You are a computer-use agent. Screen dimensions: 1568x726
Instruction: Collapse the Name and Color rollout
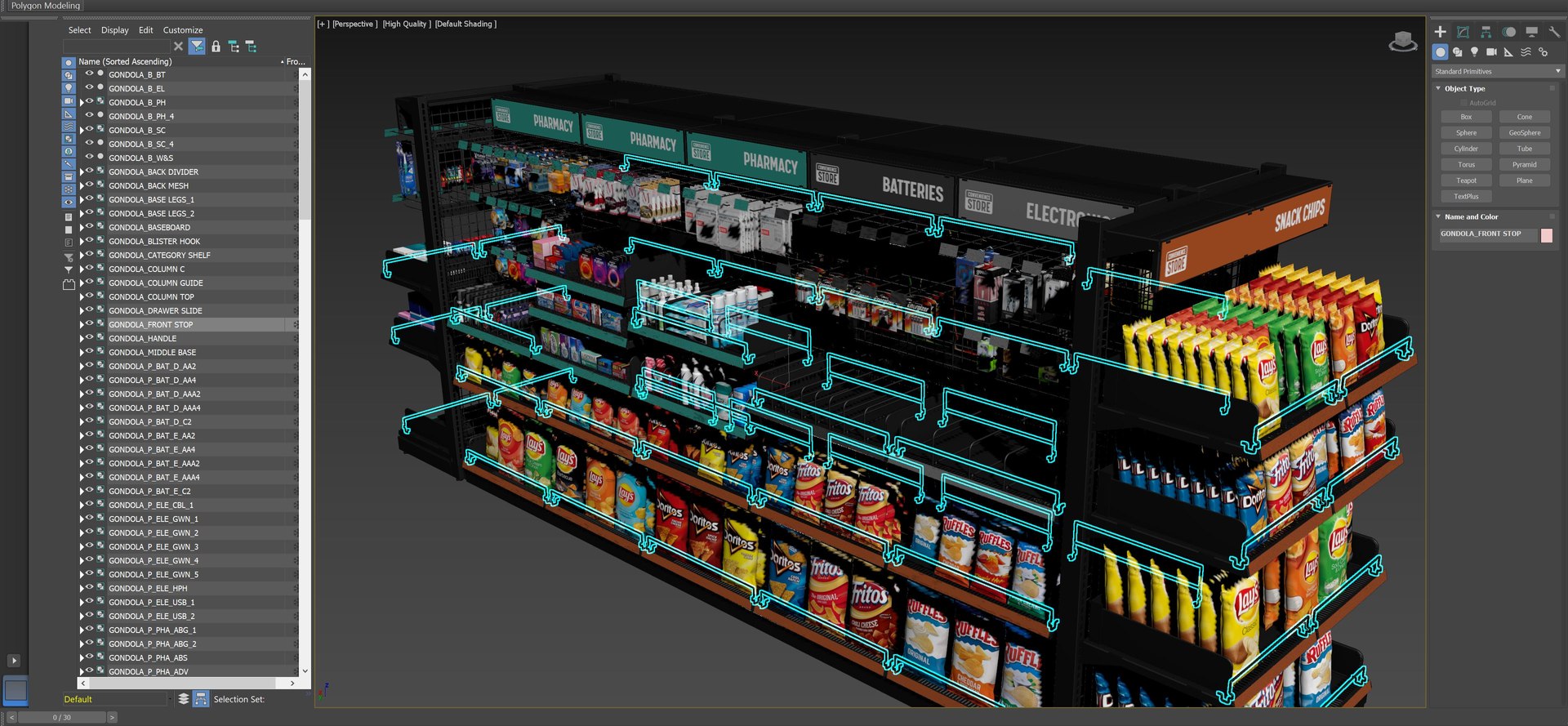[1438, 216]
